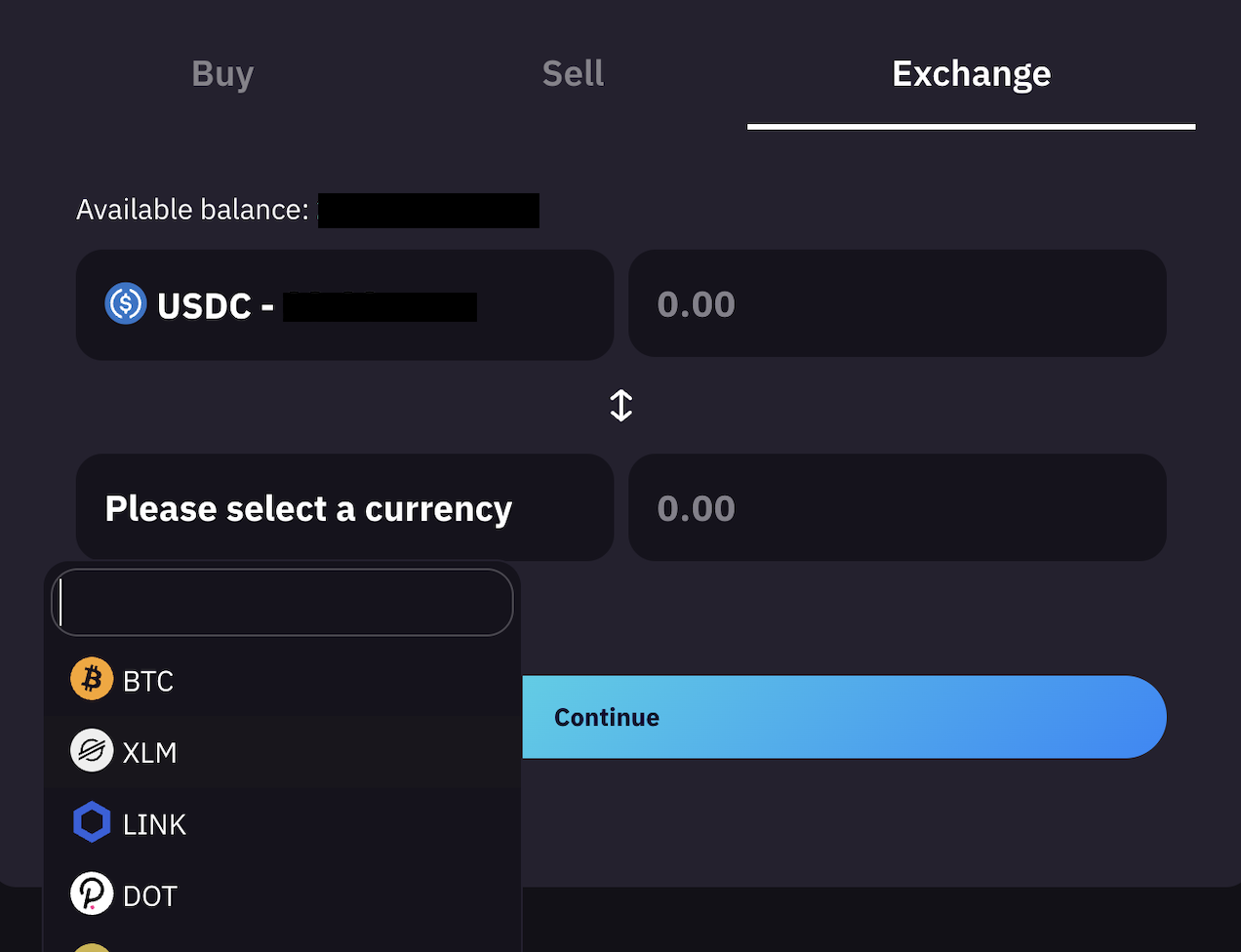Switch to the Buy tab

coord(222,74)
